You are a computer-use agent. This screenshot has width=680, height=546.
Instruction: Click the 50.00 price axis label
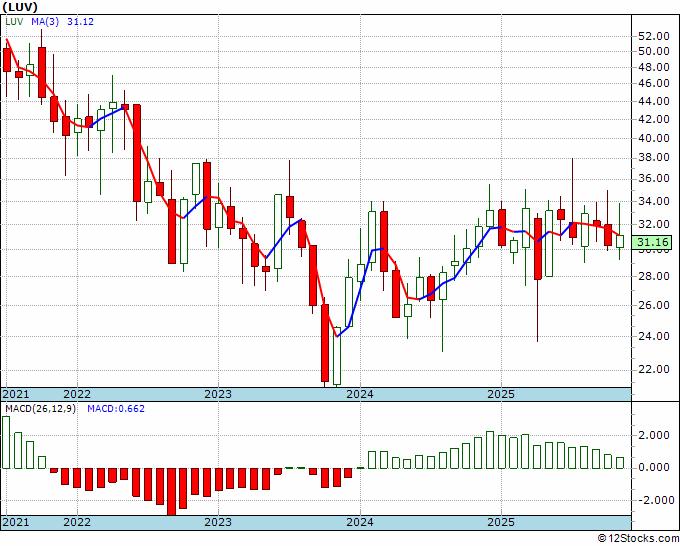pos(654,52)
